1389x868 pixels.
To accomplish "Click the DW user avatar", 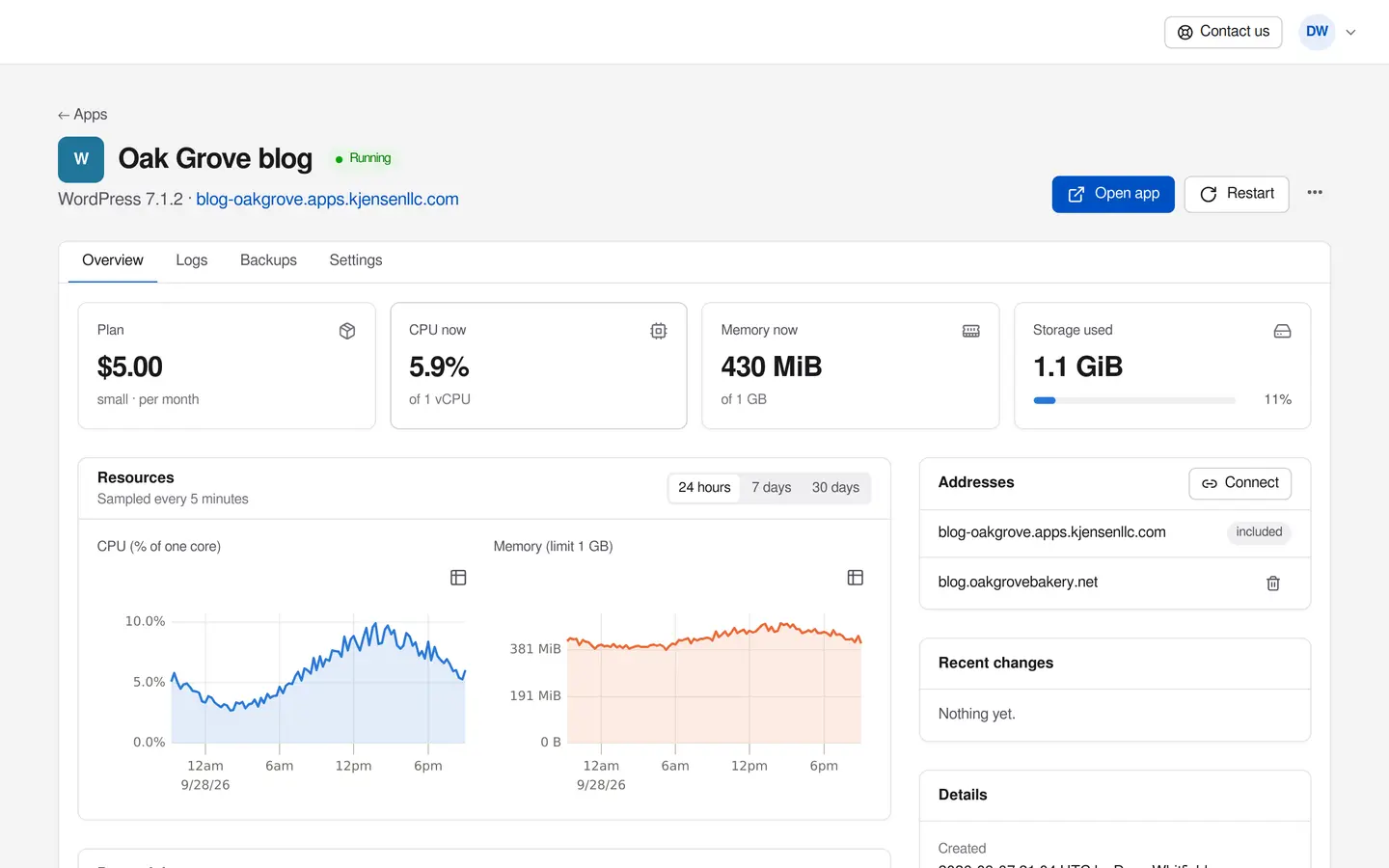I will (1317, 32).
